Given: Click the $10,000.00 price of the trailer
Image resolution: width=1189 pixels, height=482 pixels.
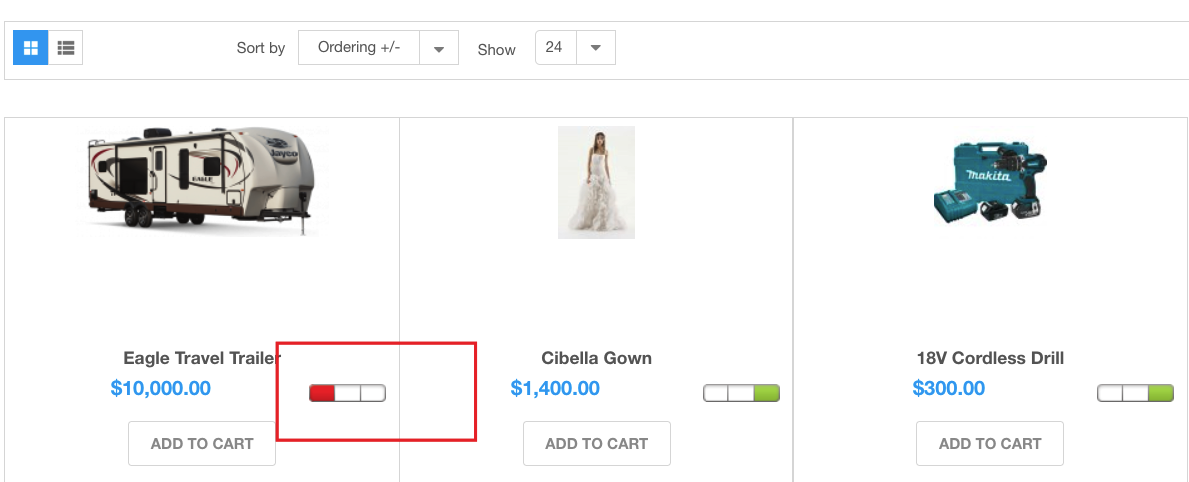Looking at the screenshot, I should pos(161,388).
